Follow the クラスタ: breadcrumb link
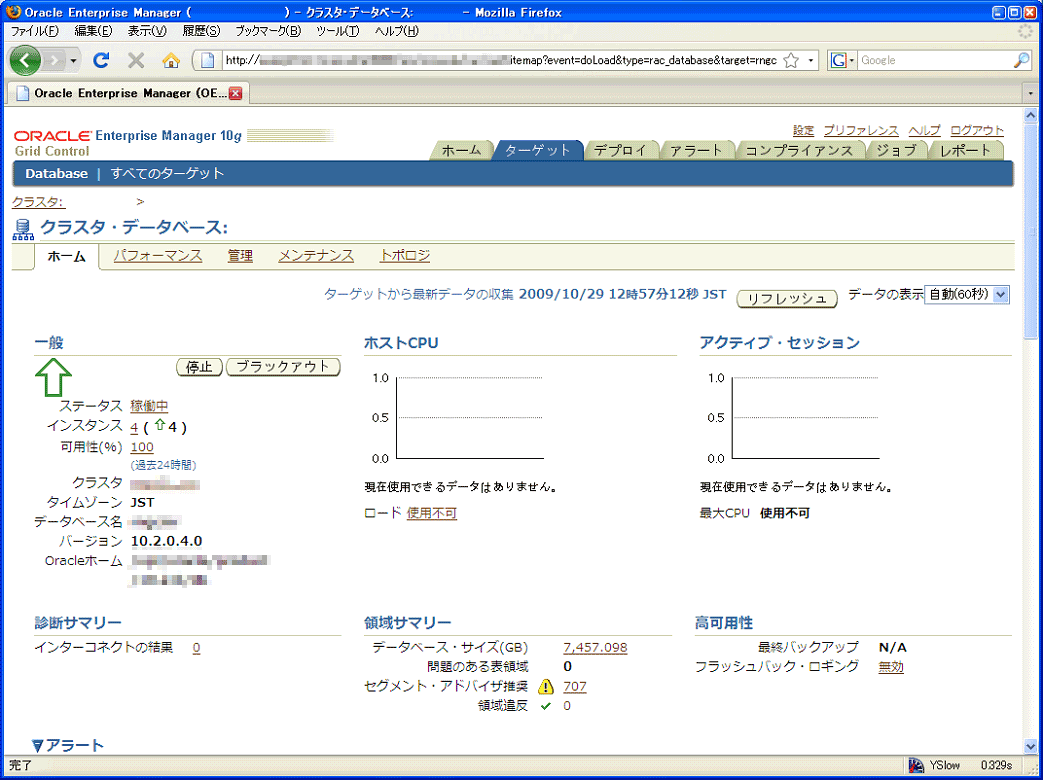 (x=39, y=201)
